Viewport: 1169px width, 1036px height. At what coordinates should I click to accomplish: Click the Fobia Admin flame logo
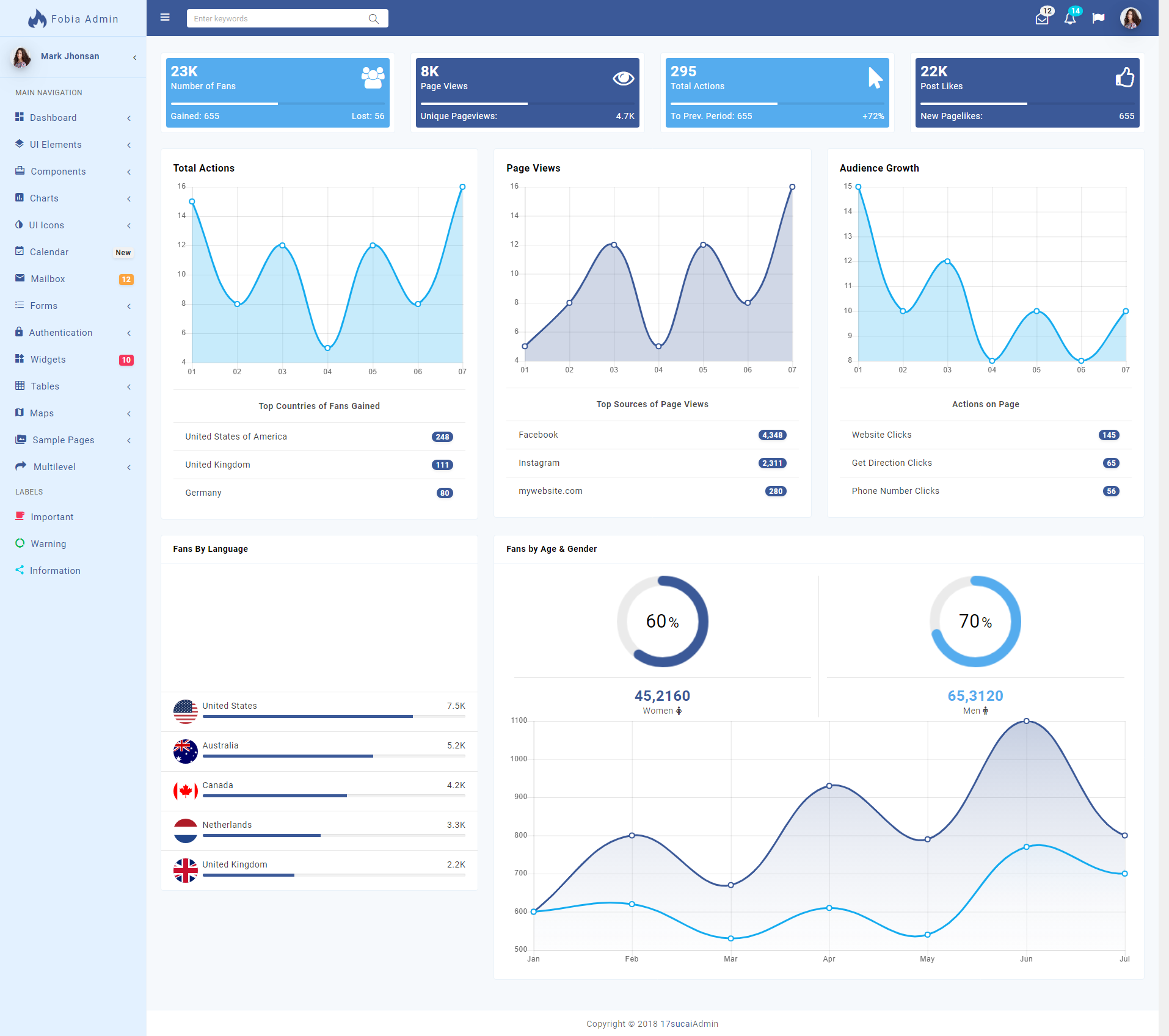[37, 18]
